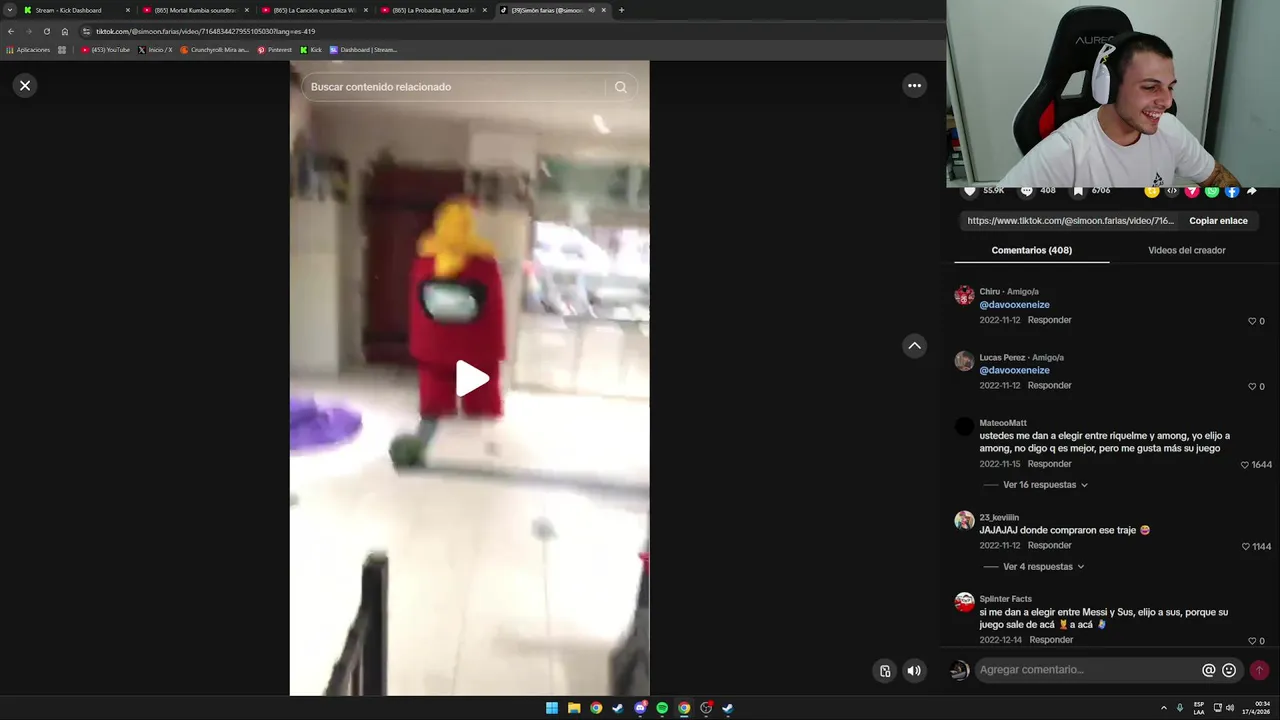Screen dimensions: 1280x720
Task: Open MateooMatt's profile name
Action: click(1003, 423)
